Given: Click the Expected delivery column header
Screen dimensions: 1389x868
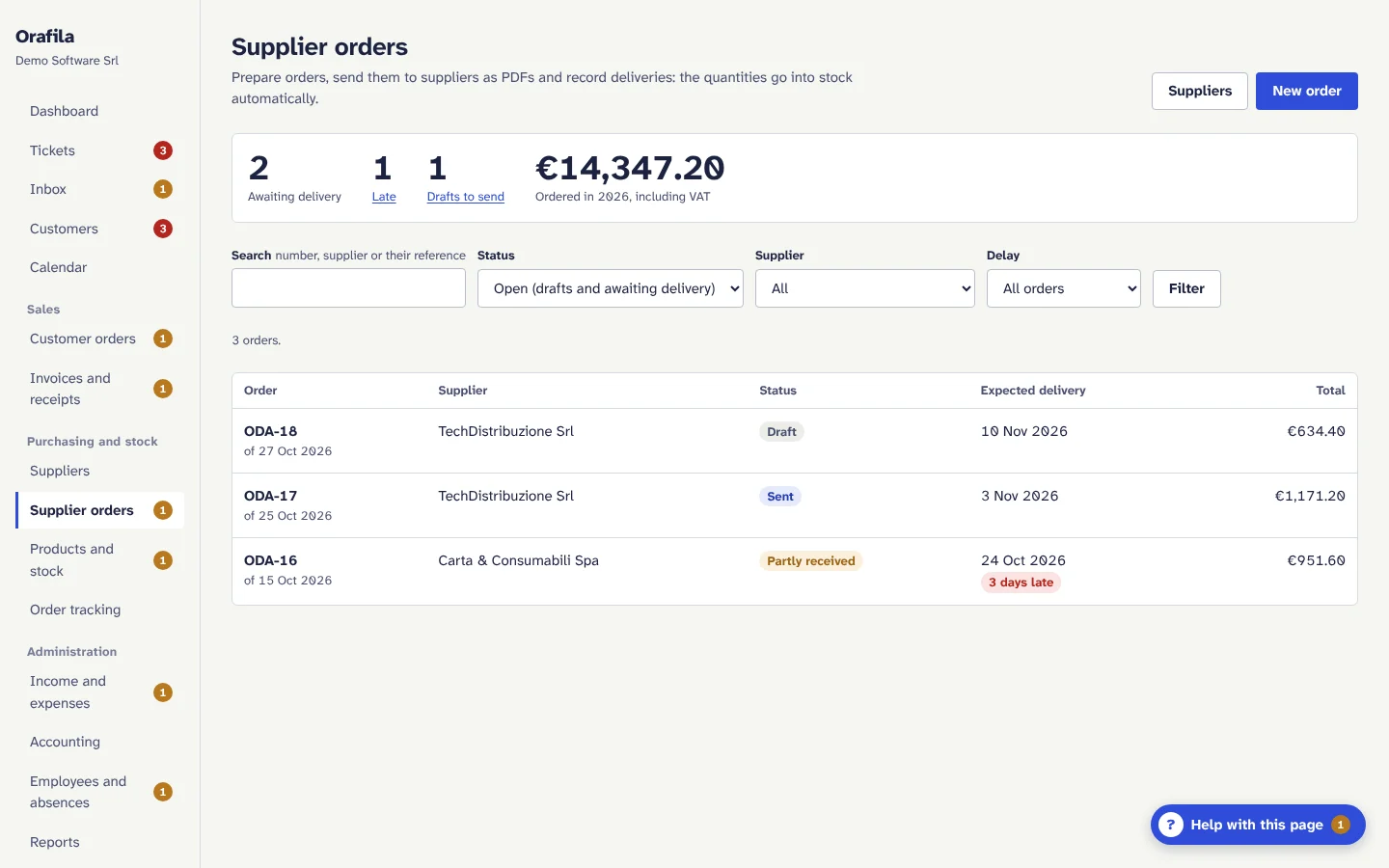Looking at the screenshot, I should [x=1033, y=391].
